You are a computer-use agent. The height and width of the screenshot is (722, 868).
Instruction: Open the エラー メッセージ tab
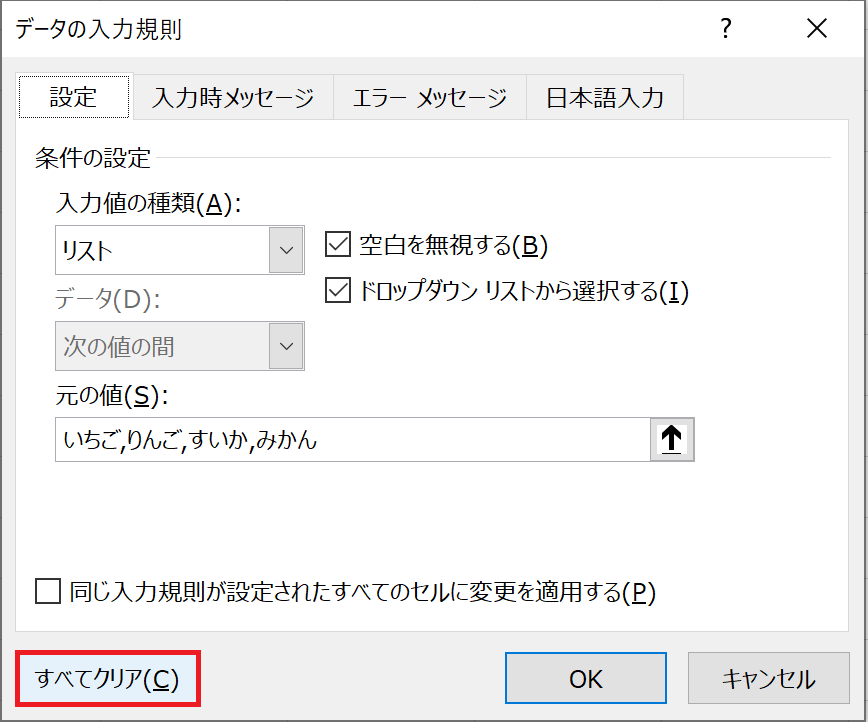click(x=430, y=98)
